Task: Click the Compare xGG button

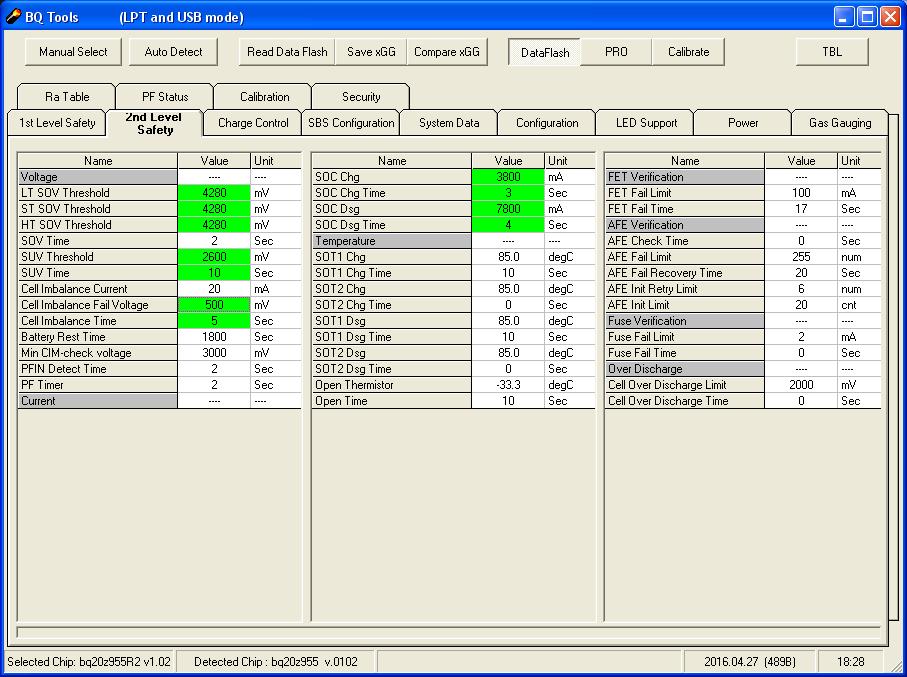Action: [x=447, y=52]
